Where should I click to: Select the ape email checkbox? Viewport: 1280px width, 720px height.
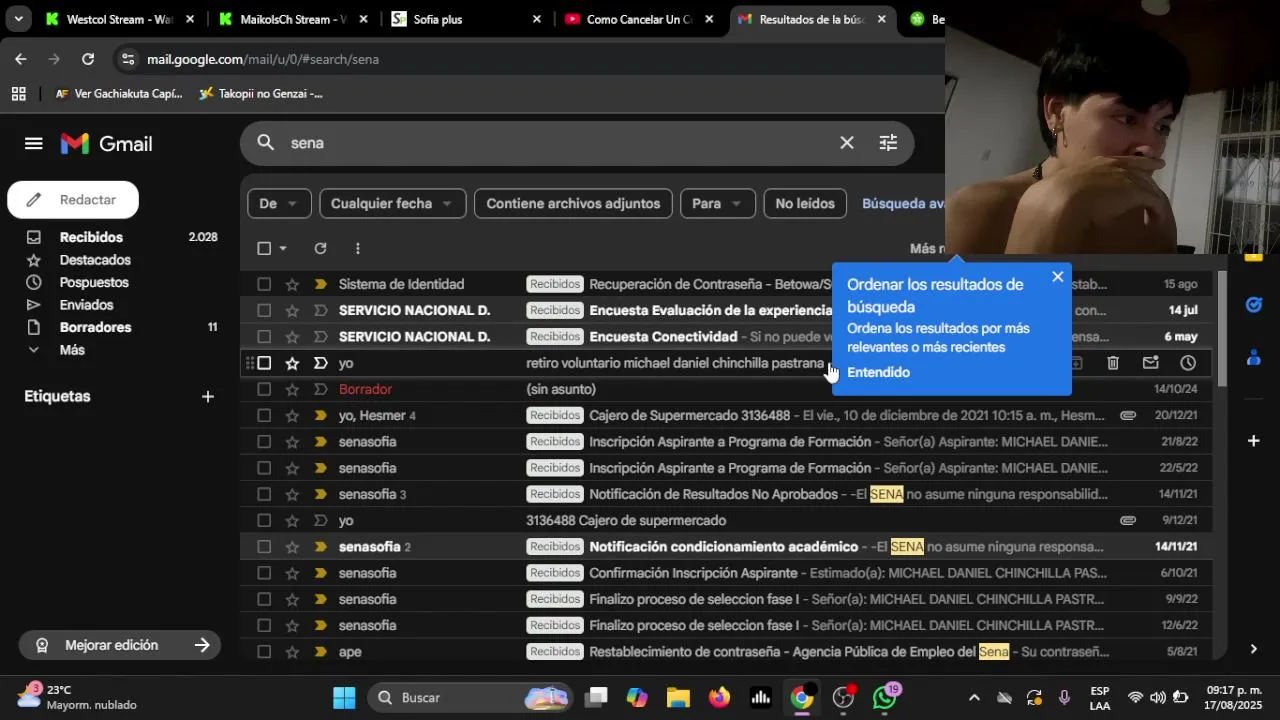pyautogui.click(x=264, y=652)
